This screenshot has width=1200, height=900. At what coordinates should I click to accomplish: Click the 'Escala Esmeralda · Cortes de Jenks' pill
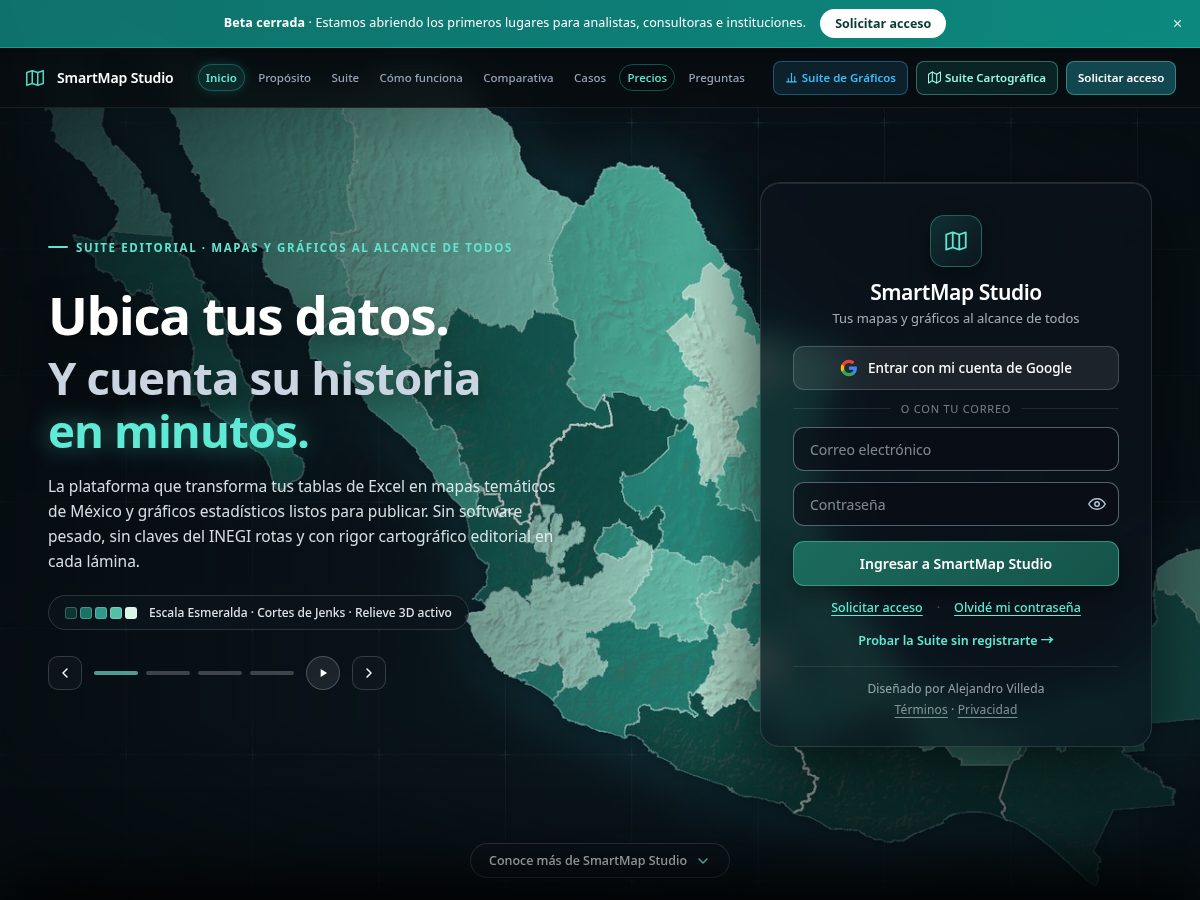[258, 613]
